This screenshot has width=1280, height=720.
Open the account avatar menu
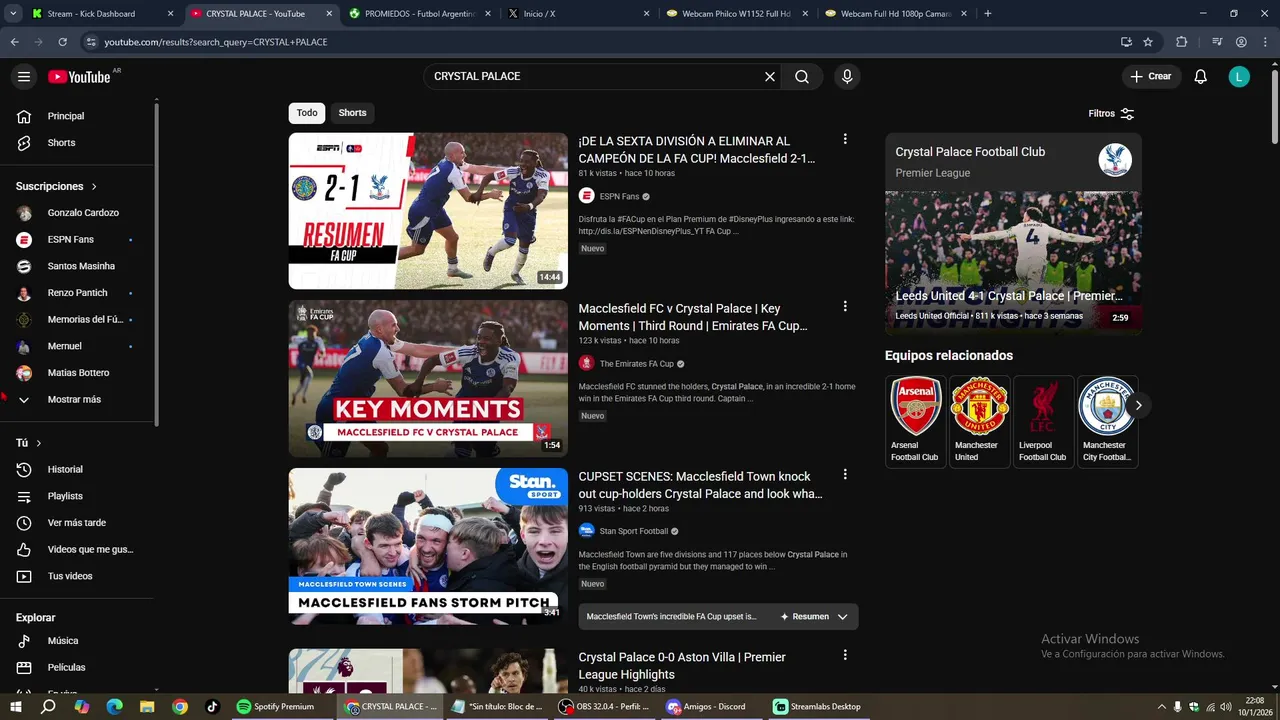[1239, 77]
